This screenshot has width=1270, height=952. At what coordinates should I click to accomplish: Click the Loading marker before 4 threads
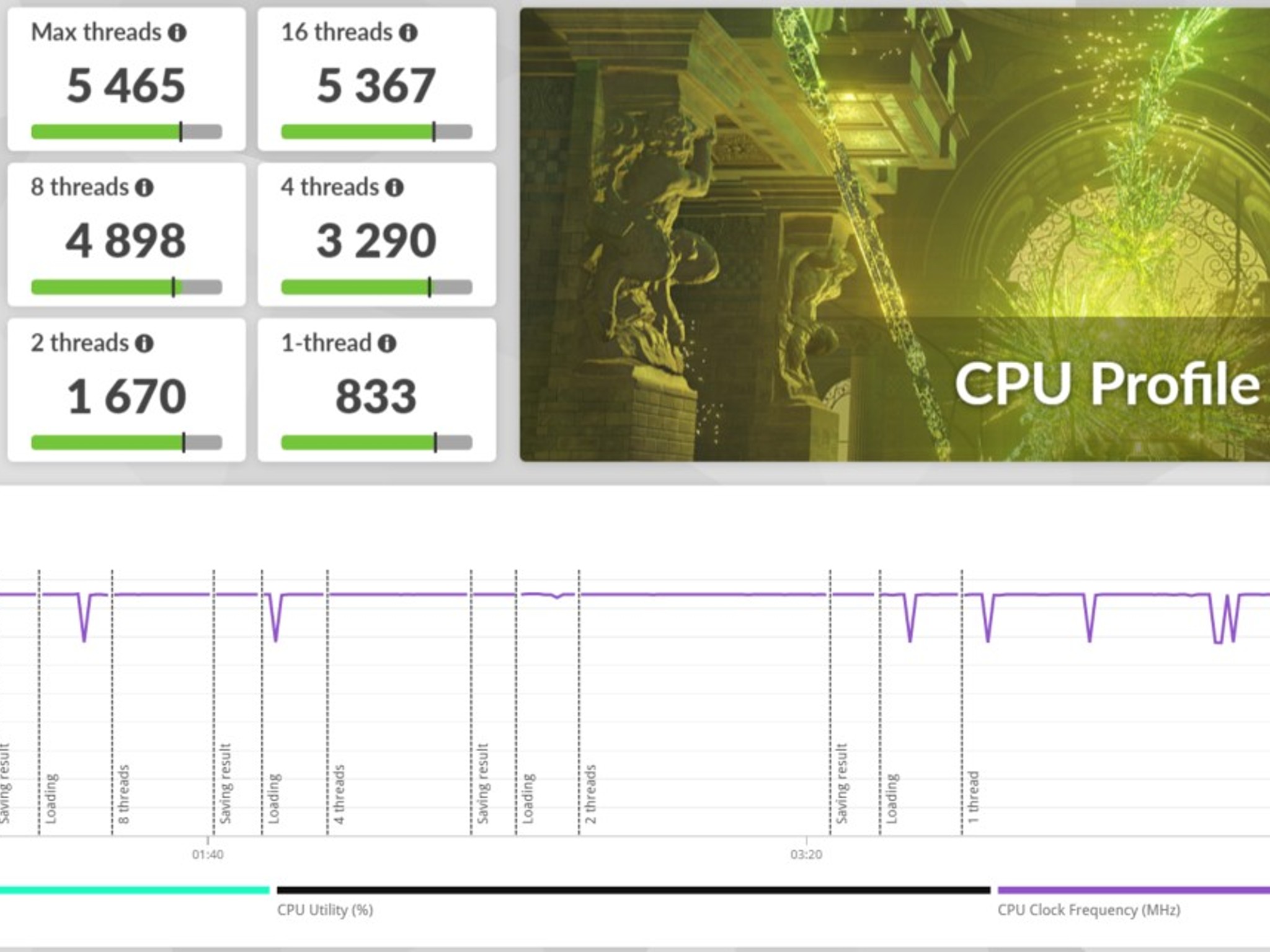(x=273, y=798)
